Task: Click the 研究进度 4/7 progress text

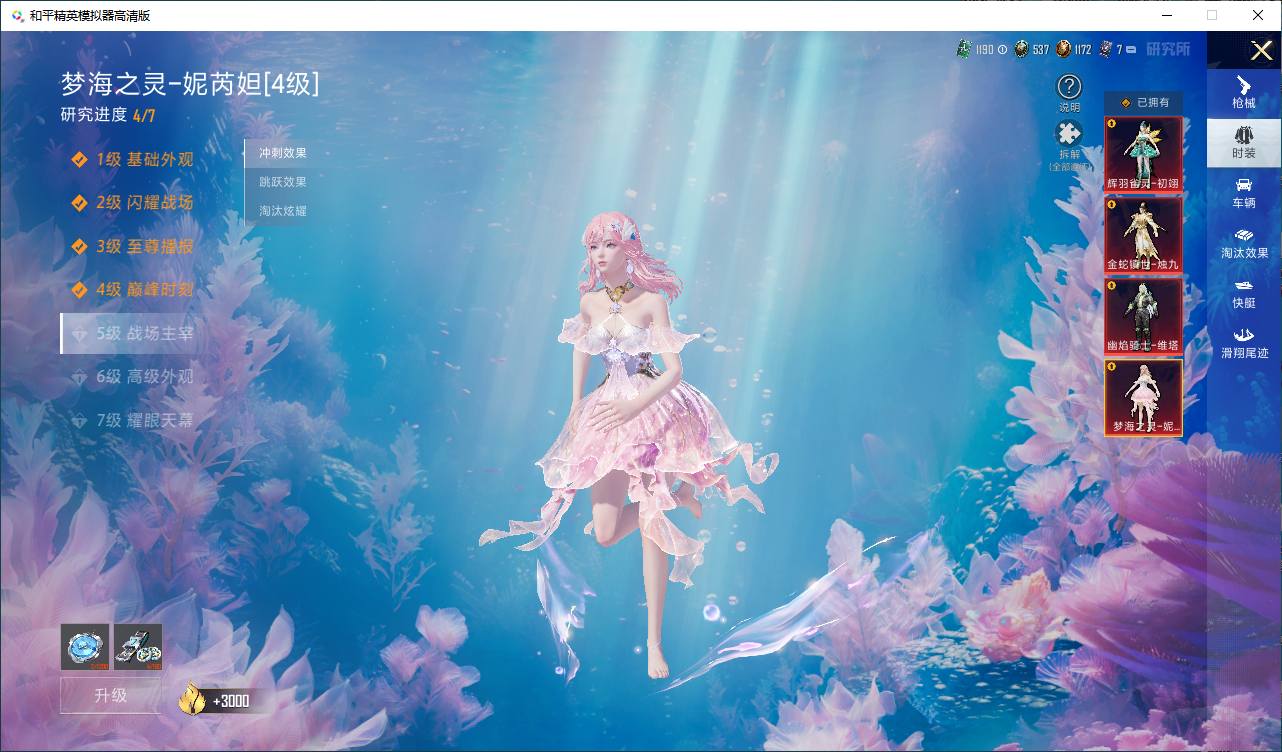Action: [x=108, y=115]
